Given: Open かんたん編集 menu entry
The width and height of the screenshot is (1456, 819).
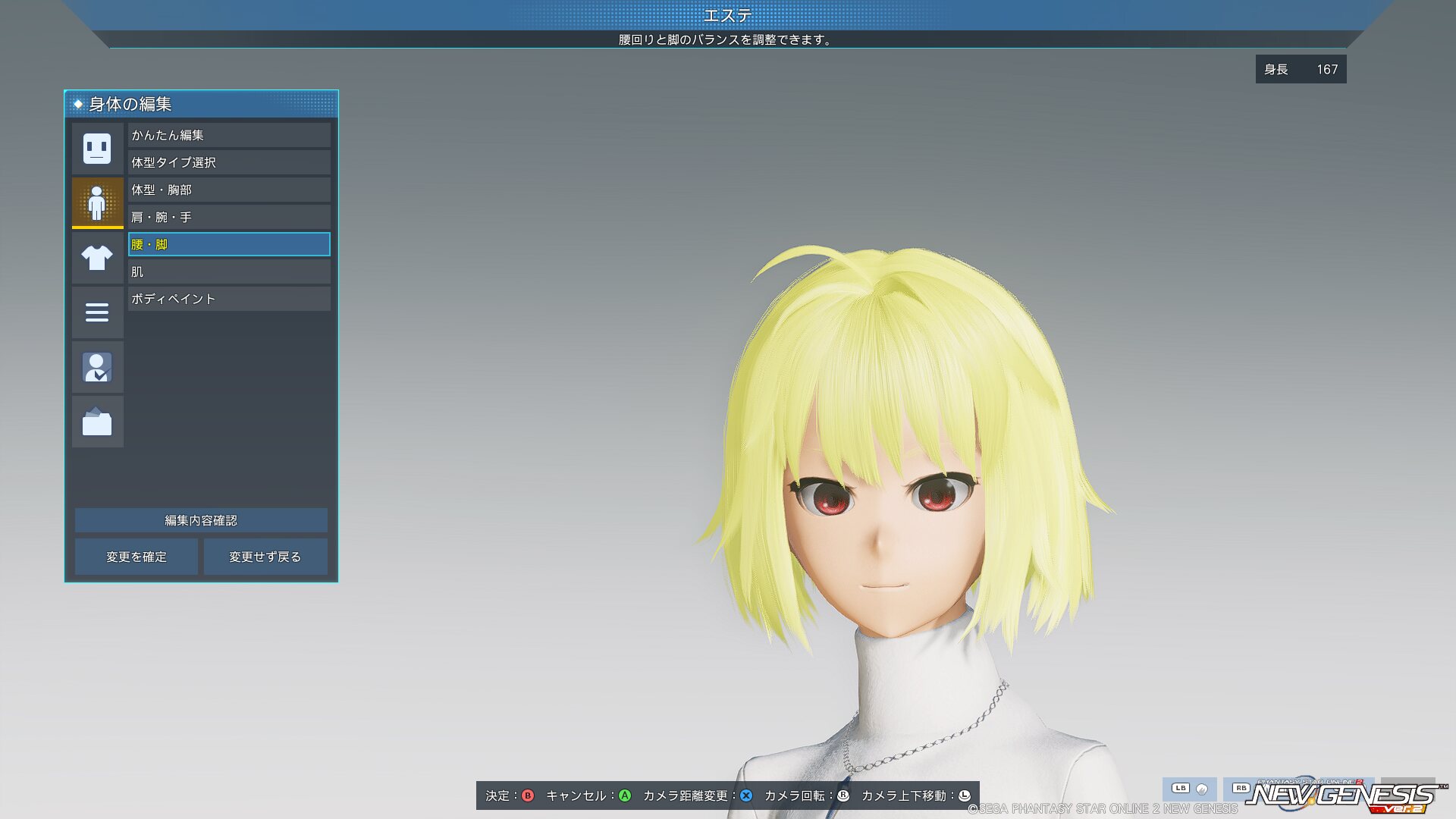Looking at the screenshot, I should [229, 135].
